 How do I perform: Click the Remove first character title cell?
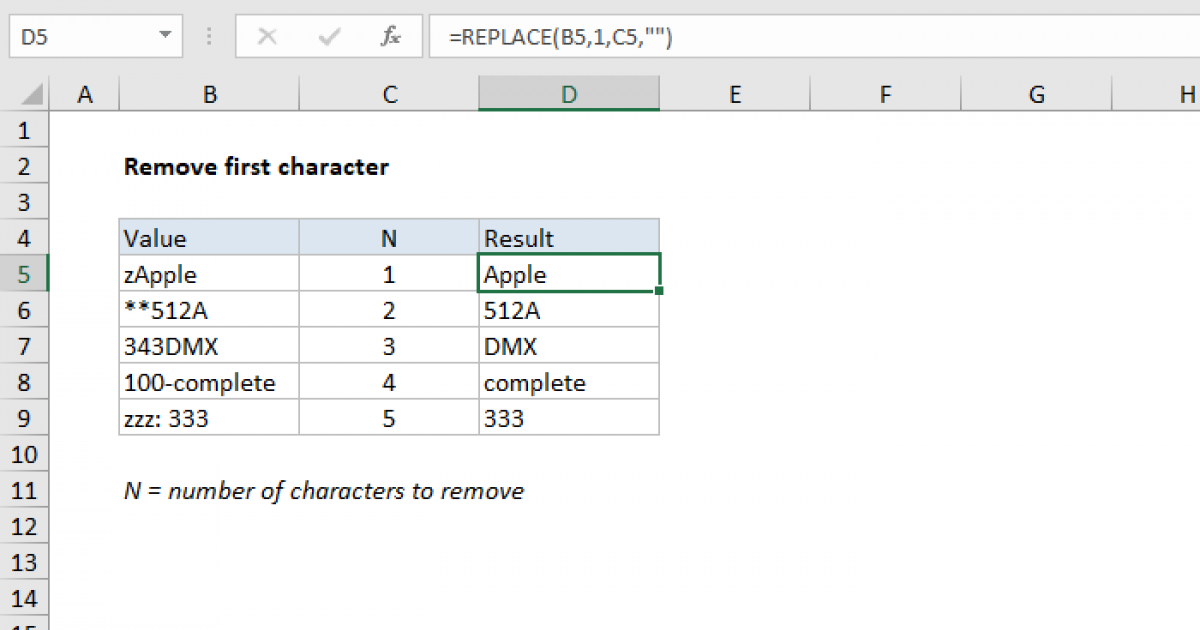click(256, 167)
